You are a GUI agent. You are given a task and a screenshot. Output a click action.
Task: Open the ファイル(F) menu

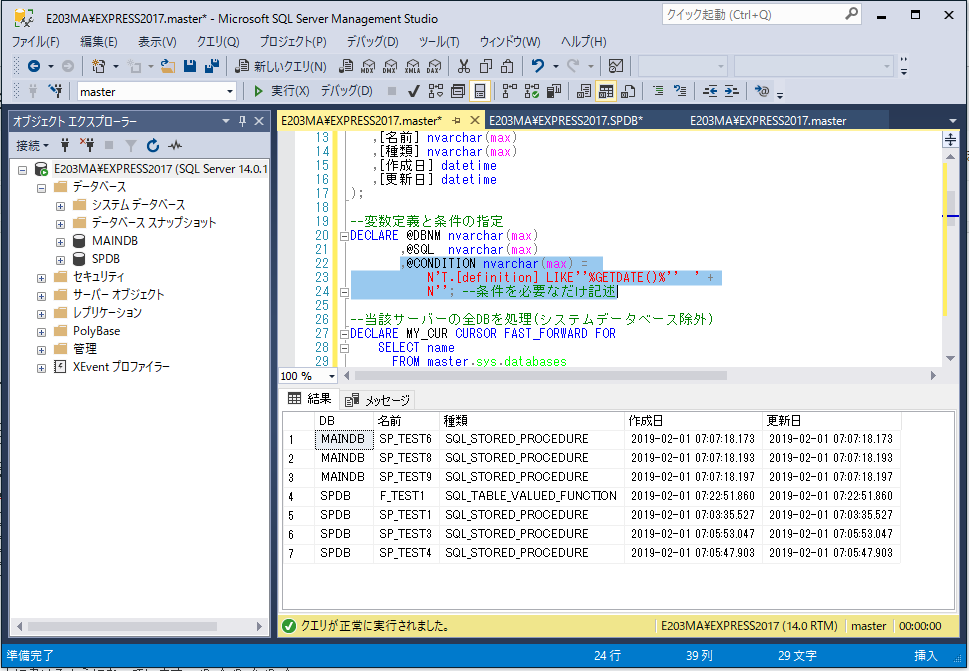tap(36, 41)
